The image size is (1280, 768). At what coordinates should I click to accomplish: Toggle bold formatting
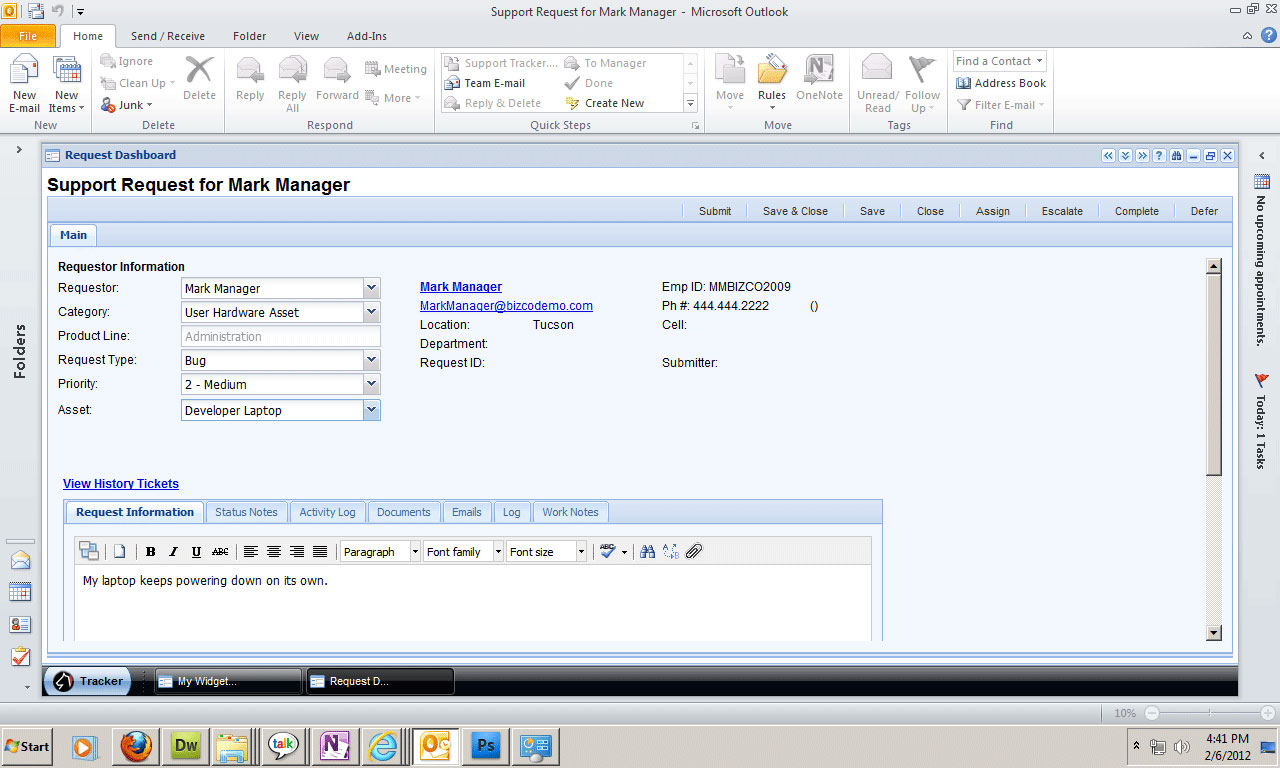click(150, 551)
